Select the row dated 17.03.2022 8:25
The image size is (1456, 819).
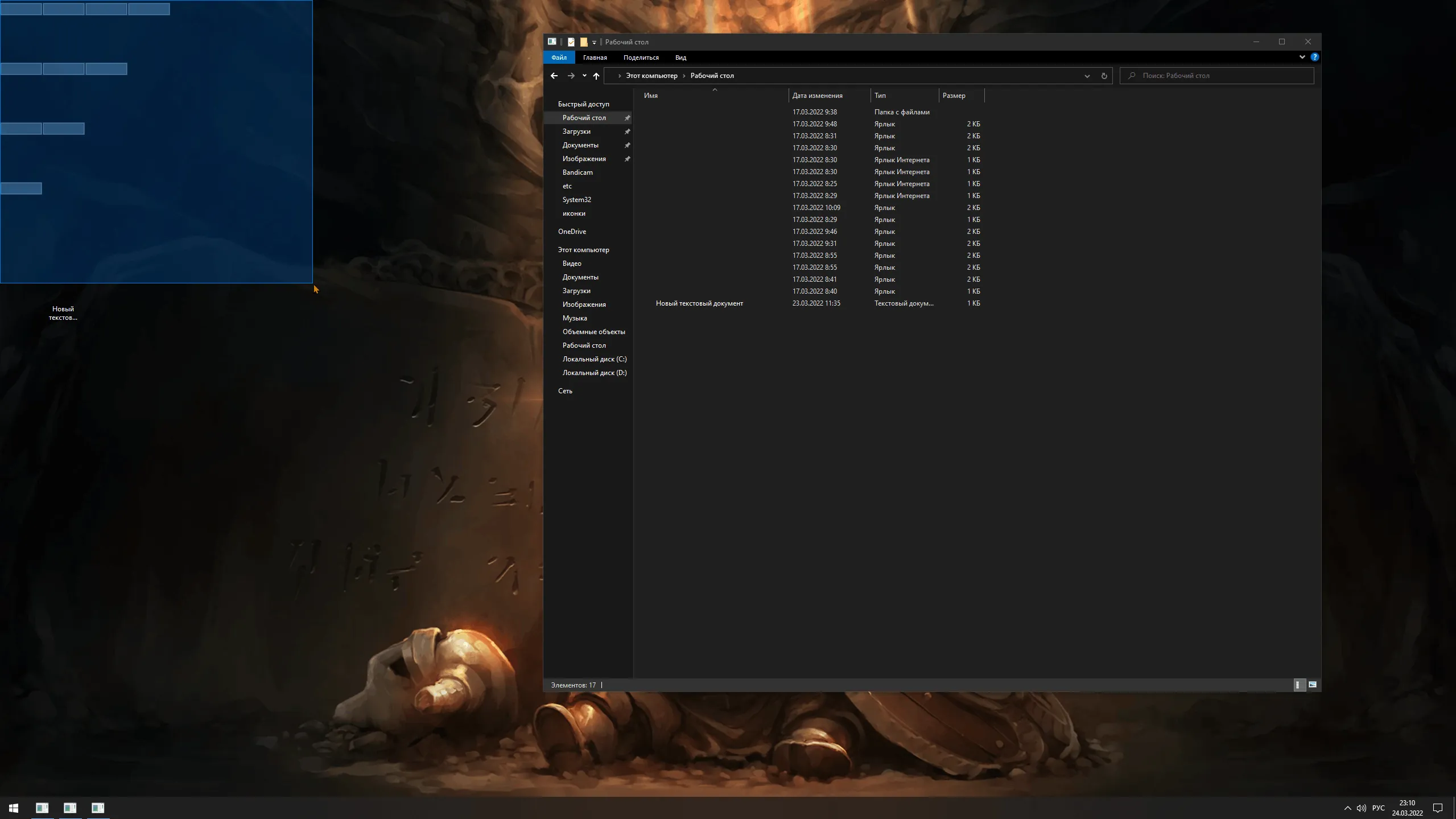812,184
